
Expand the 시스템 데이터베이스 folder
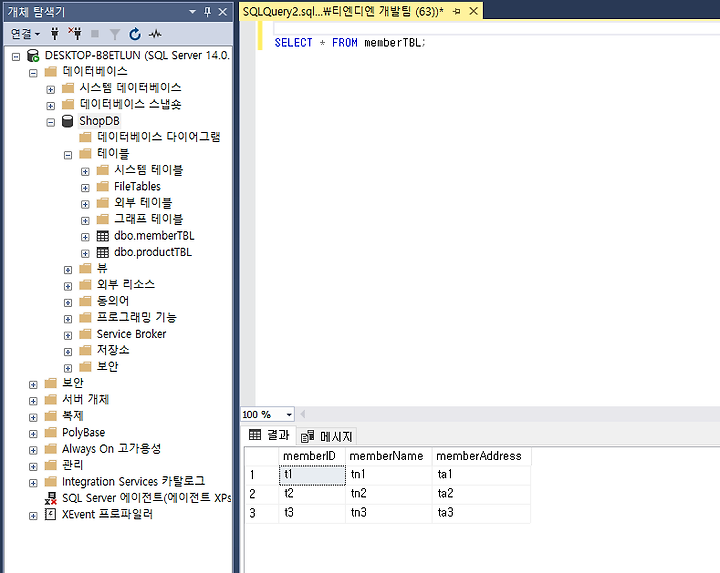pos(51,89)
